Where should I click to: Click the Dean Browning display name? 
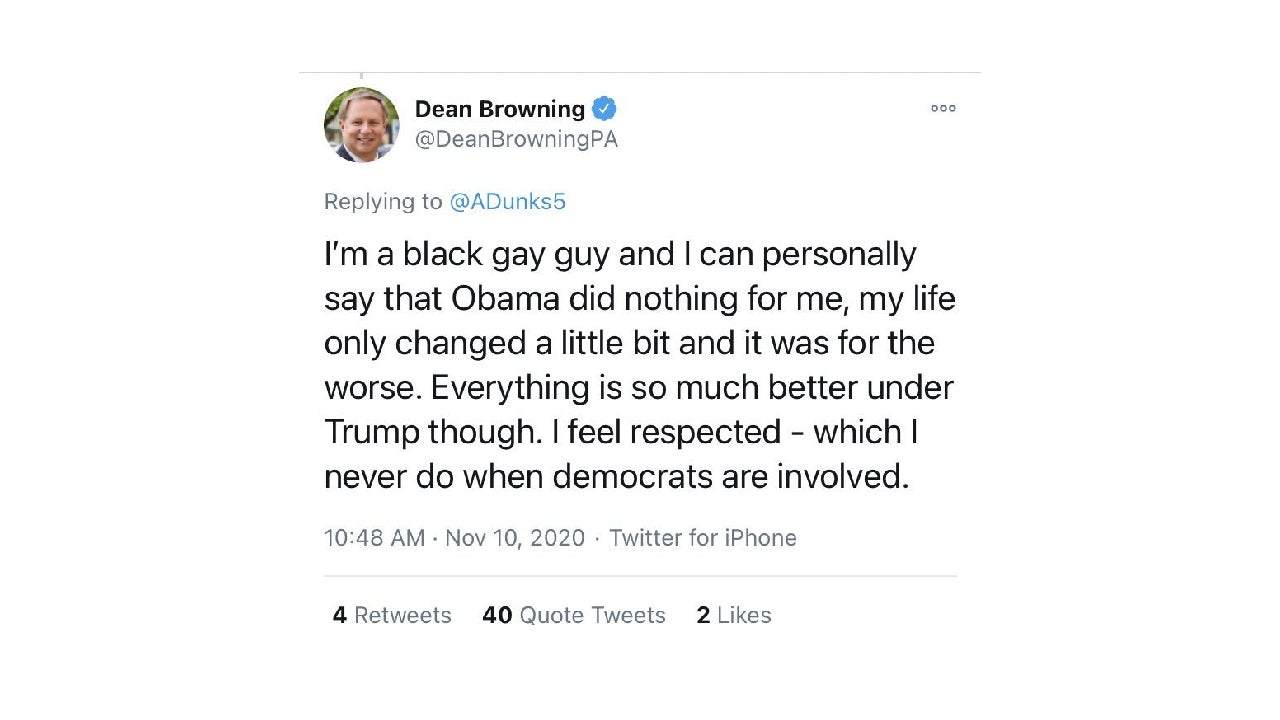coord(499,108)
